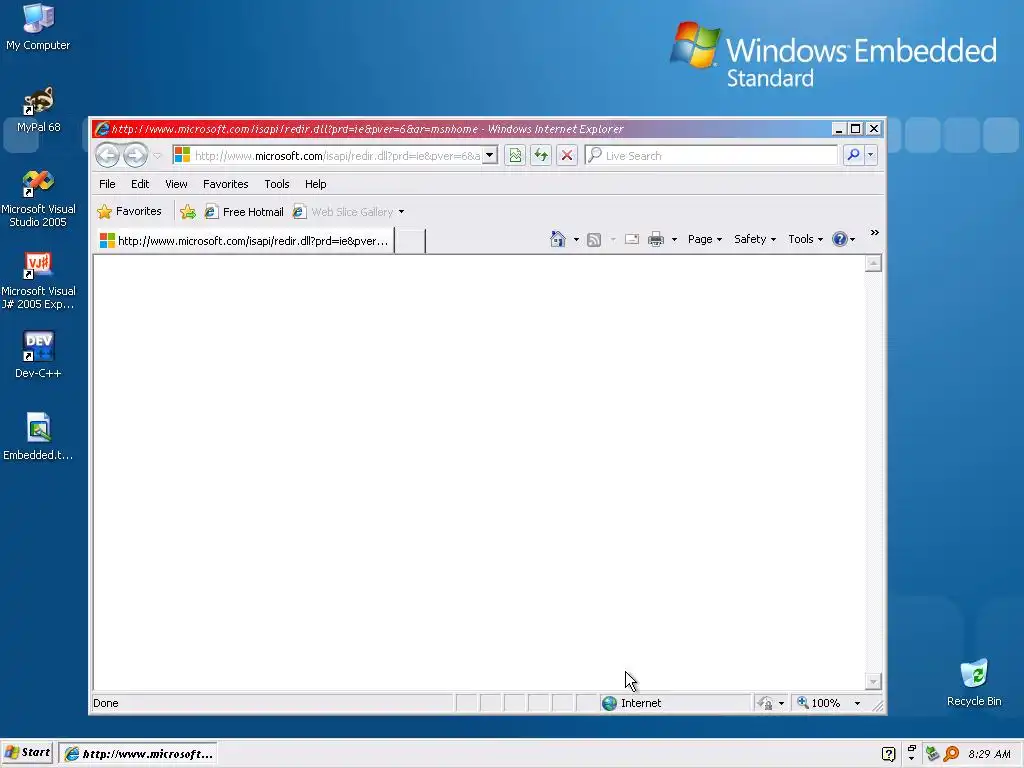This screenshot has width=1024, height=768.
Task: Expand the Web Slice Gallery dropdown arrow
Action: (x=401, y=212)
